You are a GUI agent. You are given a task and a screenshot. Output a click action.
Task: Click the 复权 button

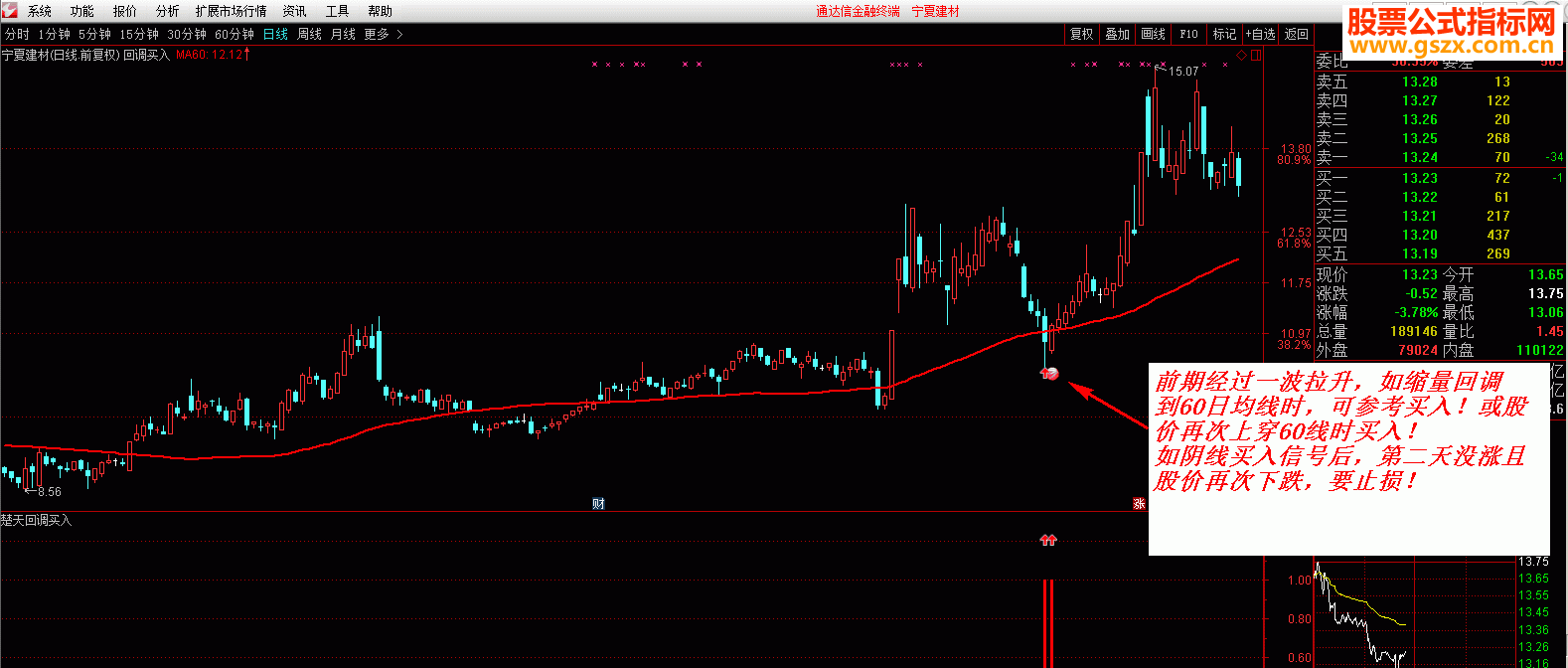pos(1081,34)
